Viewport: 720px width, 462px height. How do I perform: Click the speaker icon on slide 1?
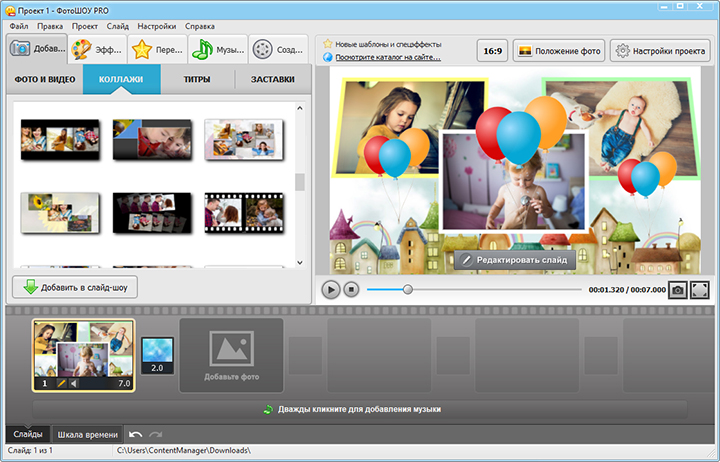click(x=74, y=383)
